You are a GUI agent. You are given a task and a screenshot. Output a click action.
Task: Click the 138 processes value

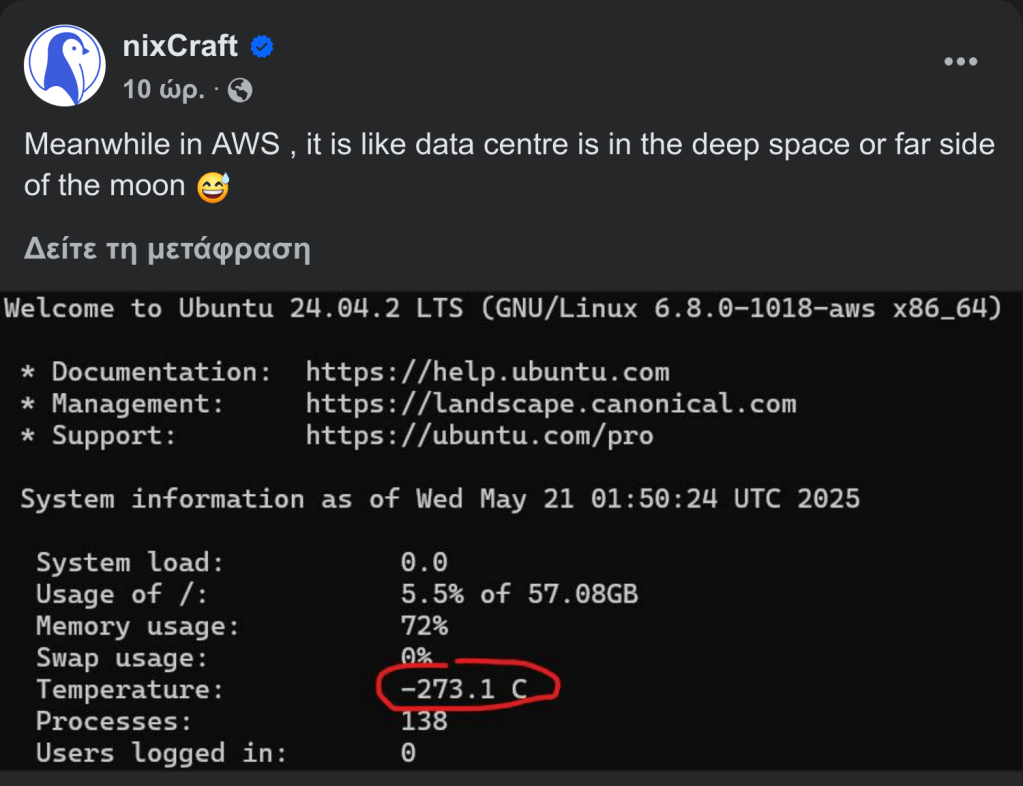coord(424,721)
